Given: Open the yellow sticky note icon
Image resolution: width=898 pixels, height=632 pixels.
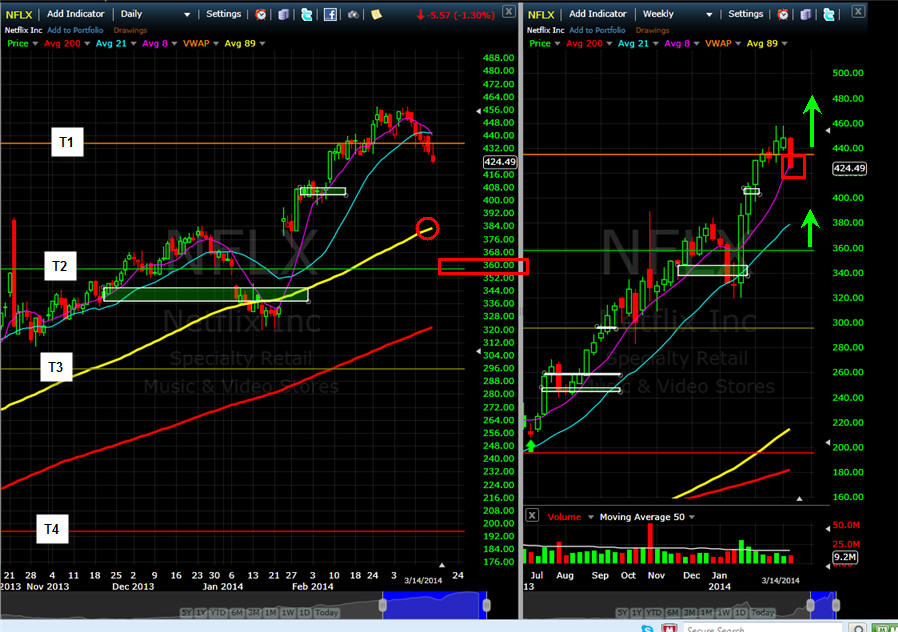Looking at the screenshot, I should (376, 14).
